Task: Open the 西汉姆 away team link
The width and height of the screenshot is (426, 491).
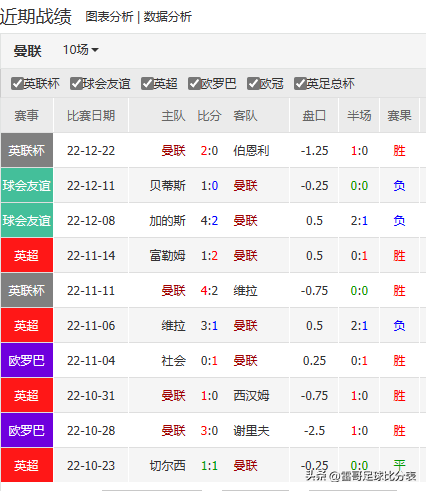Action: [x=251, y=396]
